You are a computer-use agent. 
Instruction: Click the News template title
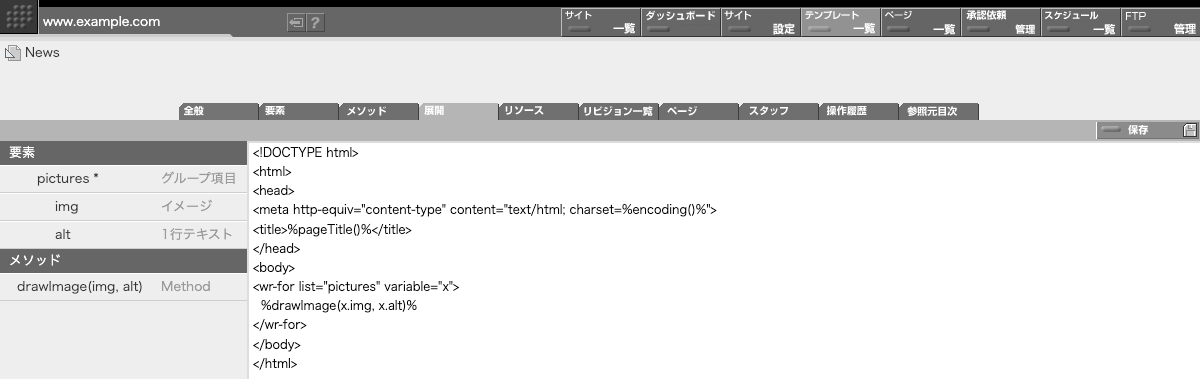click(x=42, y=53)
